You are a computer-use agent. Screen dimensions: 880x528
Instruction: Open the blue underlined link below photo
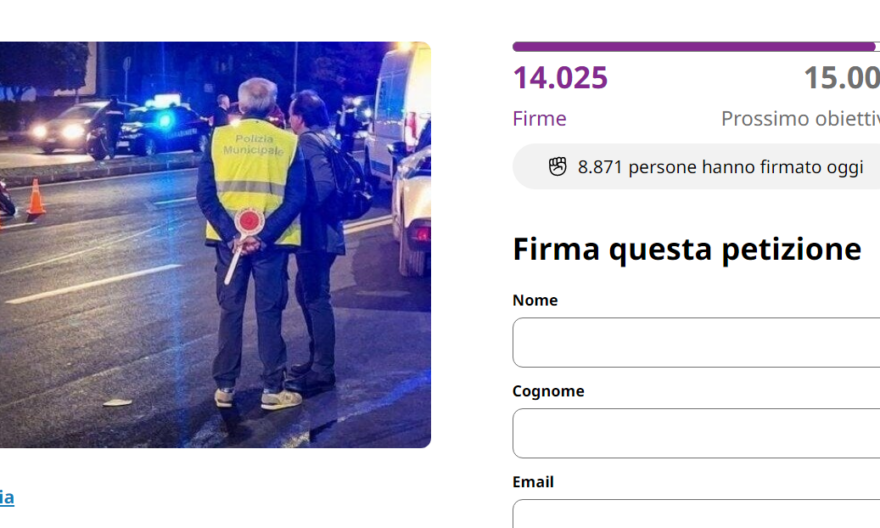click(7, 497)
